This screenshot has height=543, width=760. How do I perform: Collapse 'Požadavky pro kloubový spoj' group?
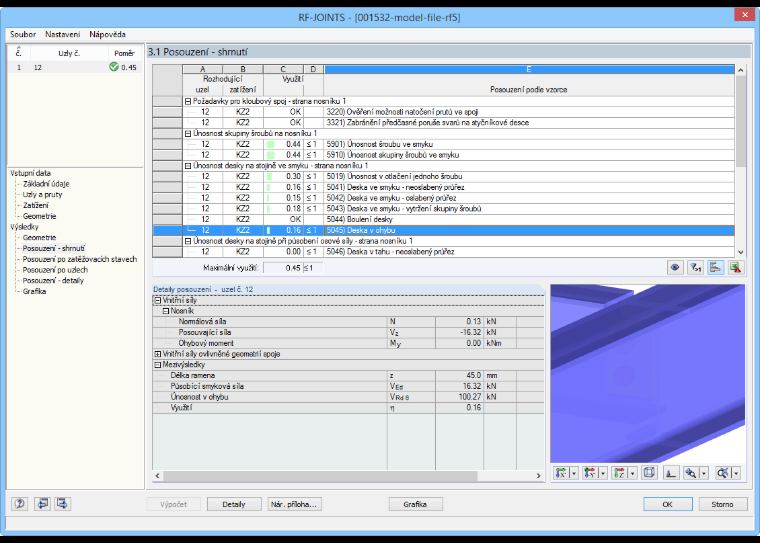(188, 101)
